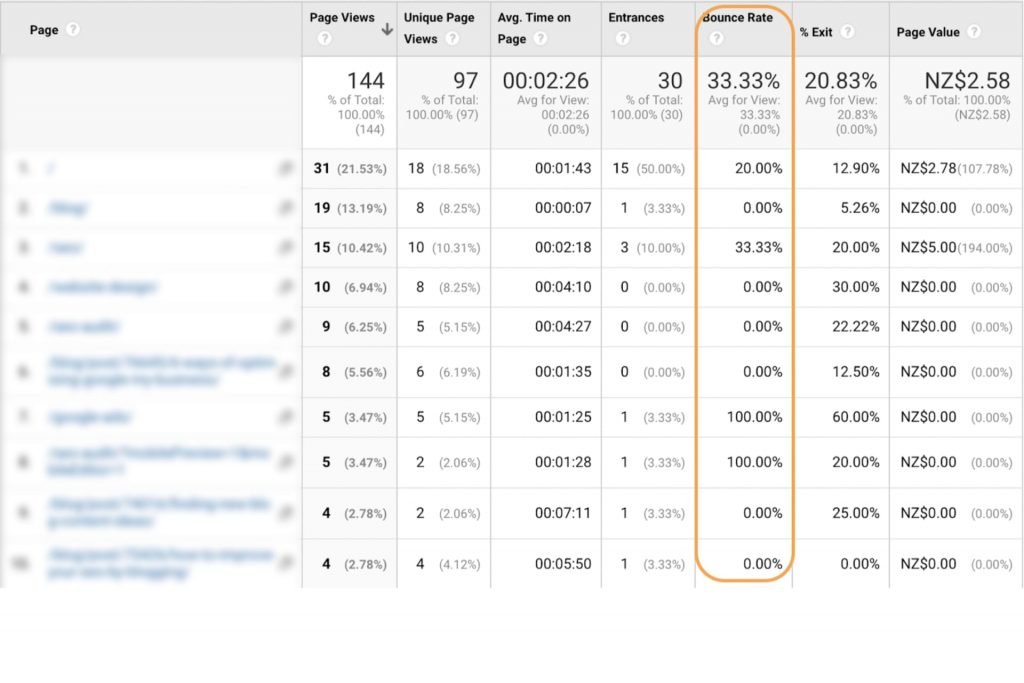Image resolution: width=1024 pixels, height=683 pixels.
Task: Sort by Page Value column header
Action: (928, 32)
